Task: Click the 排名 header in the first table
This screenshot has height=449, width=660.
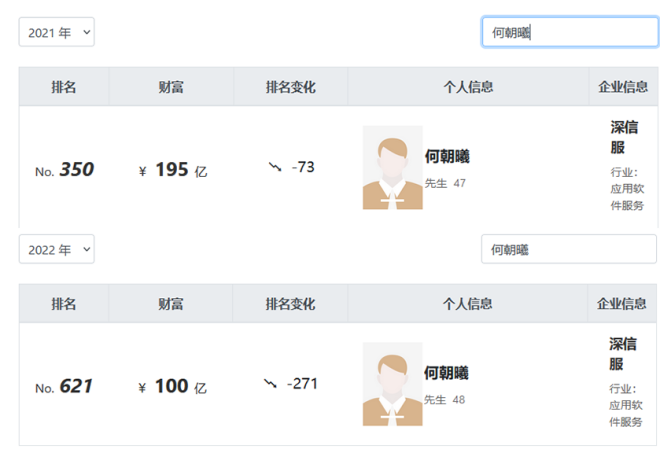Action: (64, 87)
